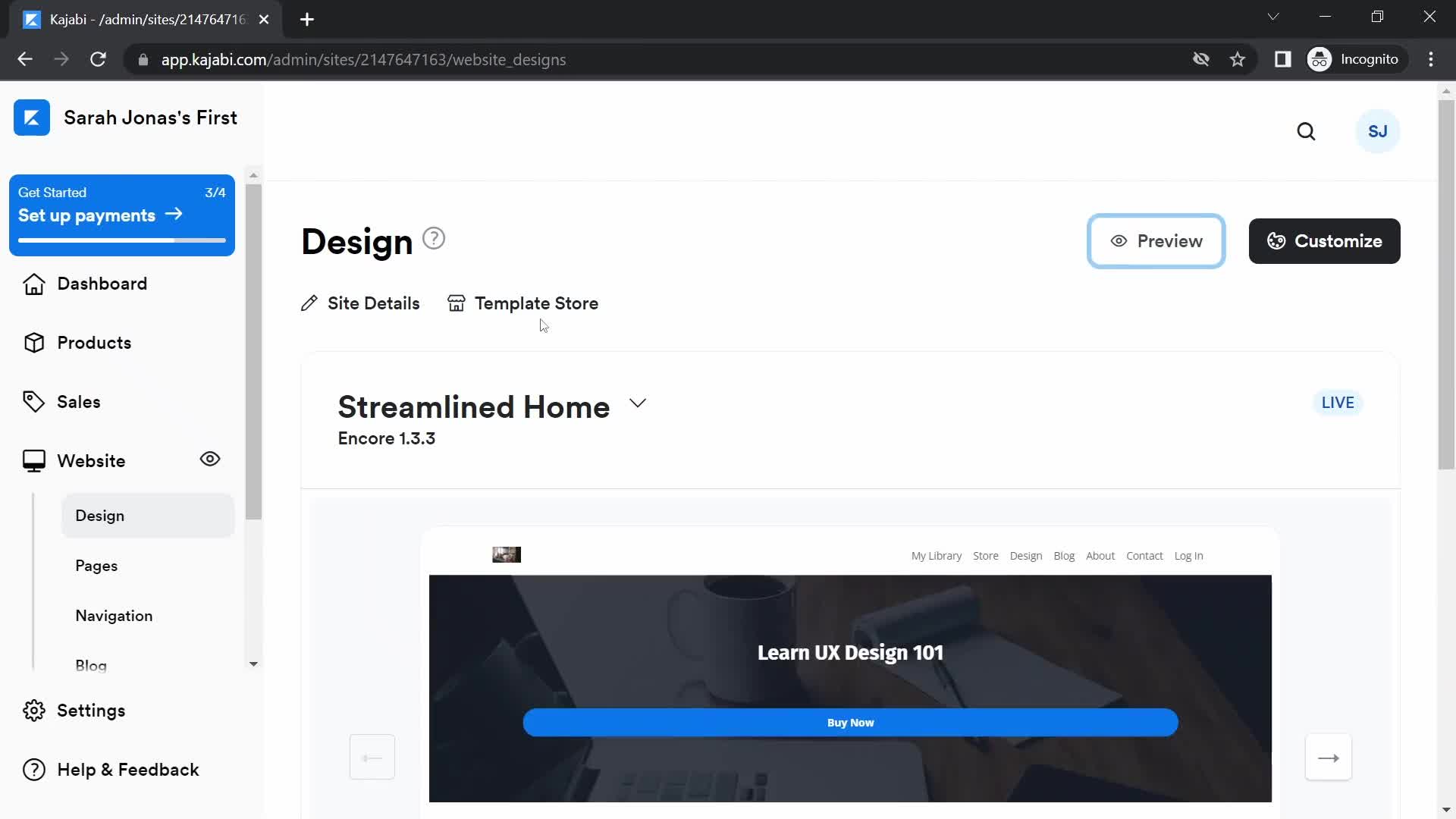Click the Dashboard icon in sidebar
Screen dimensions: 1456x819
pyautogui.click(x=34, y=284)
